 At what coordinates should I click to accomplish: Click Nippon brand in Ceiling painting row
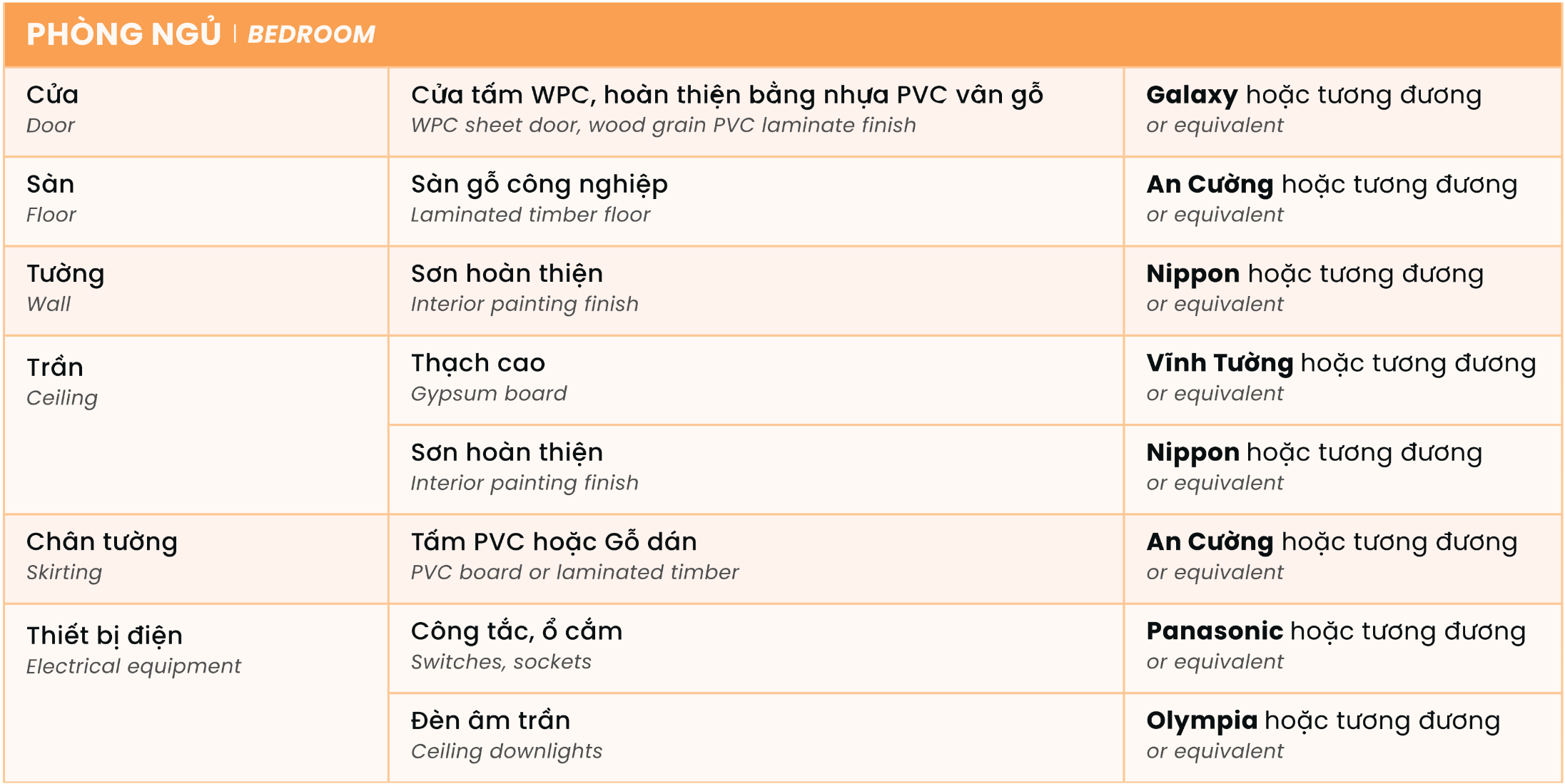pyautogui.click(x=1192, y=452)
